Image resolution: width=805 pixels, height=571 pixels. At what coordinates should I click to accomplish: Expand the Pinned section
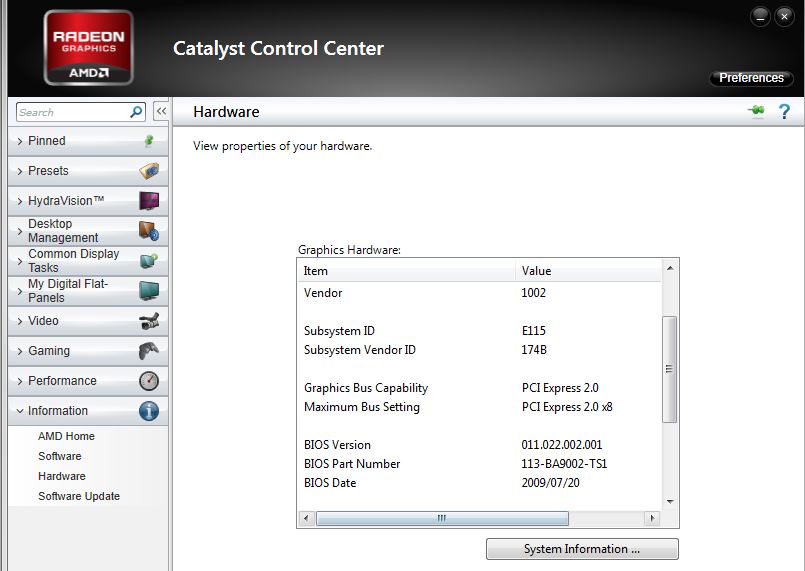pos(88,141)
